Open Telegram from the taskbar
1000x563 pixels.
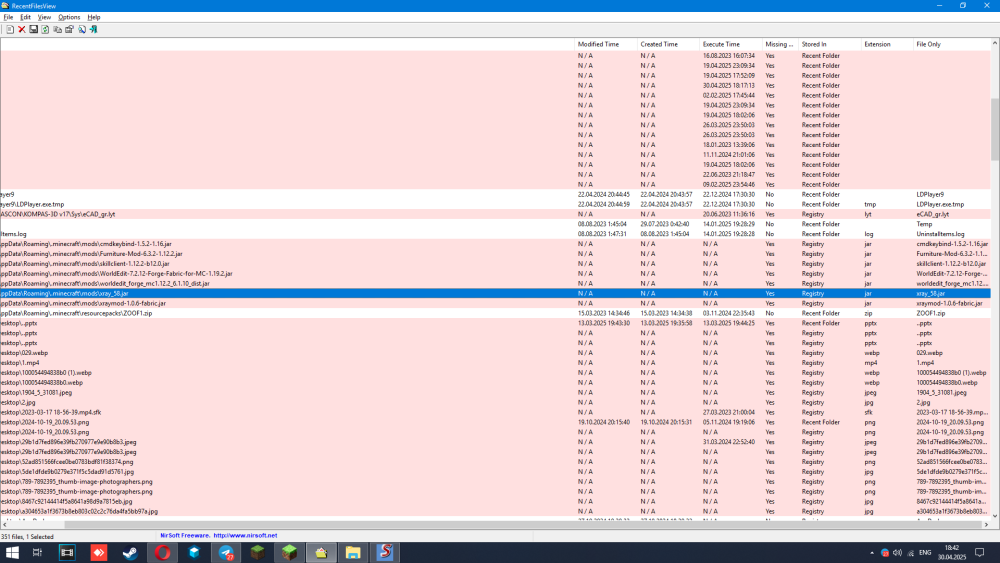click(226, 553)
